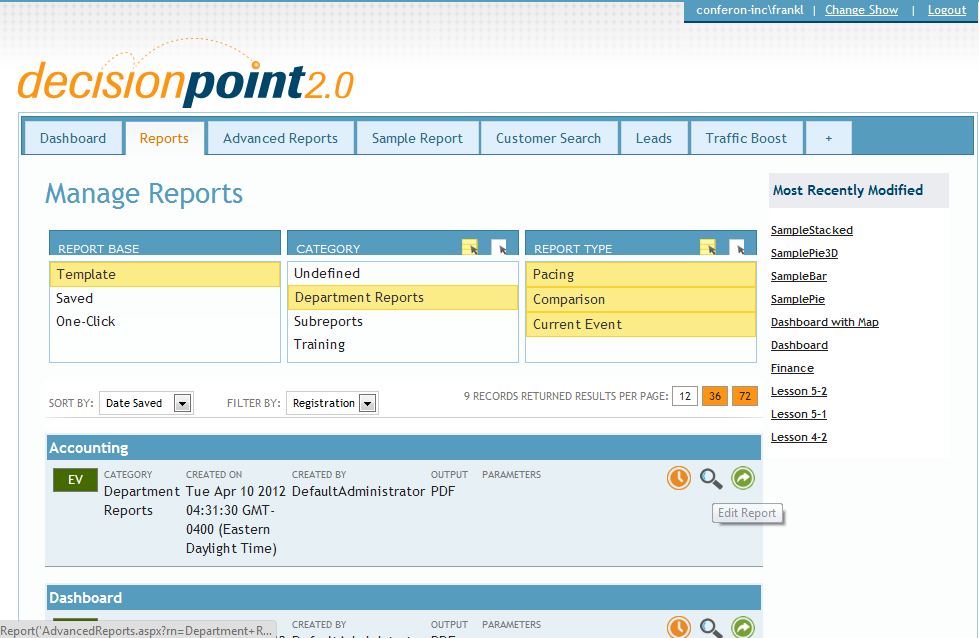Select Saved in Report Base list
The width and height of the screenshot is (979, 638).
point(165,298)
